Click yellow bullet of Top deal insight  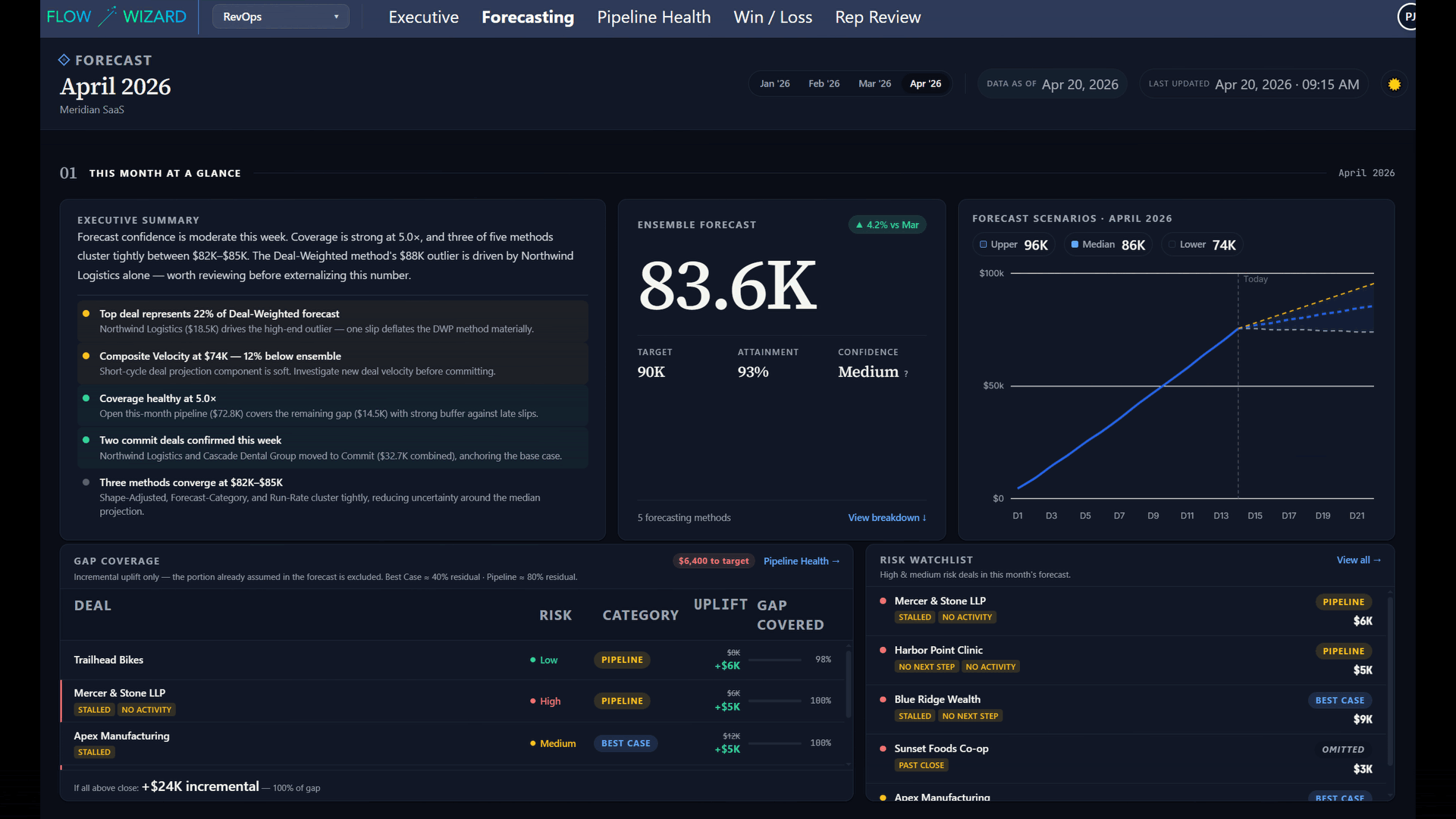86,313
